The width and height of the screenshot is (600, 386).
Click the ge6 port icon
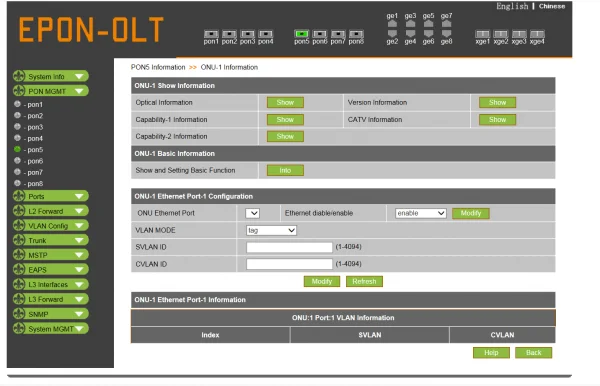pos(429,34)
